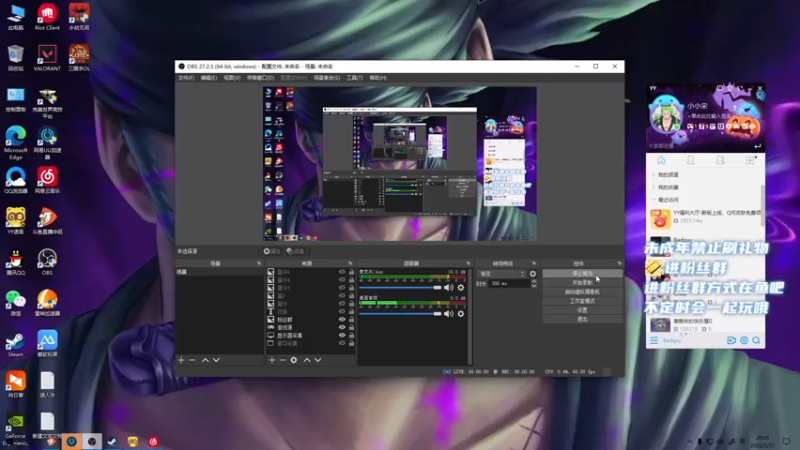Pop out the Controls (控件) dock panel
The width and height of the screenshot is (800, 450).
click(619, 263)
